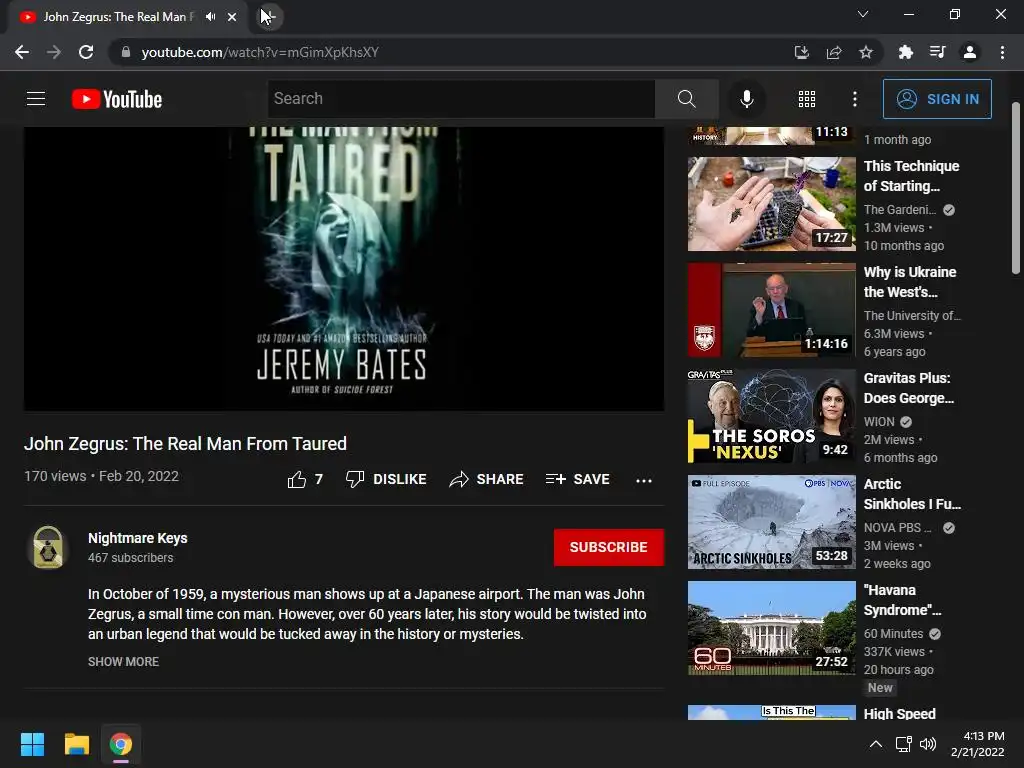Open '"Havana Syndrome"...' video title

[903, 600]
